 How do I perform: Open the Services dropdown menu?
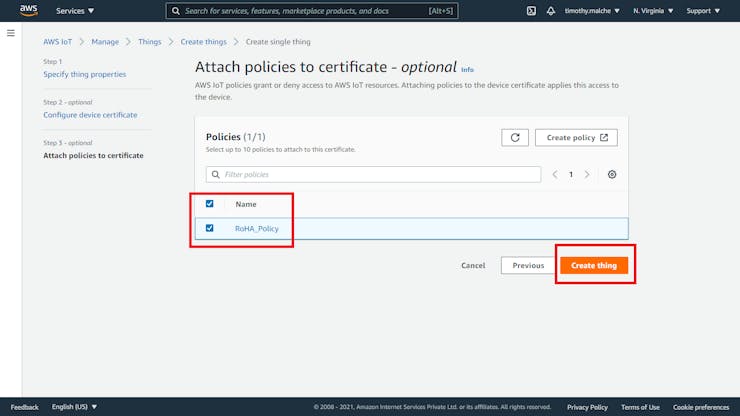[x=75, y=10]
